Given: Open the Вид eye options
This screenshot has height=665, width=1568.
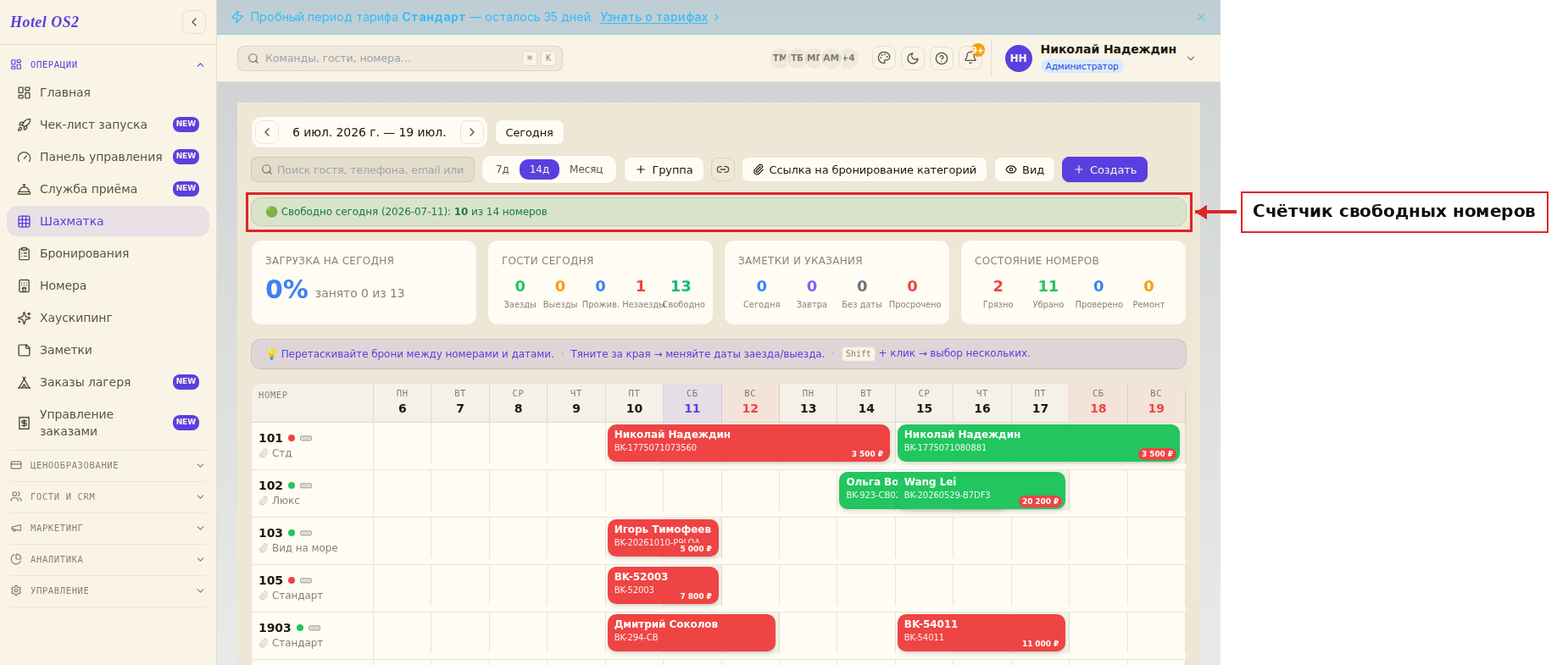Looking at the screenshot, I should [1025, 169].
